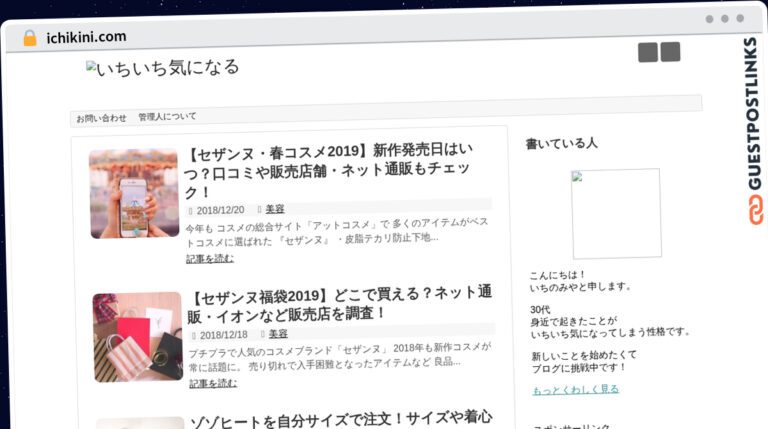Click the 2018/12/18 post date
The height and width of the screenshot is (429, 768).
(223, 335)
